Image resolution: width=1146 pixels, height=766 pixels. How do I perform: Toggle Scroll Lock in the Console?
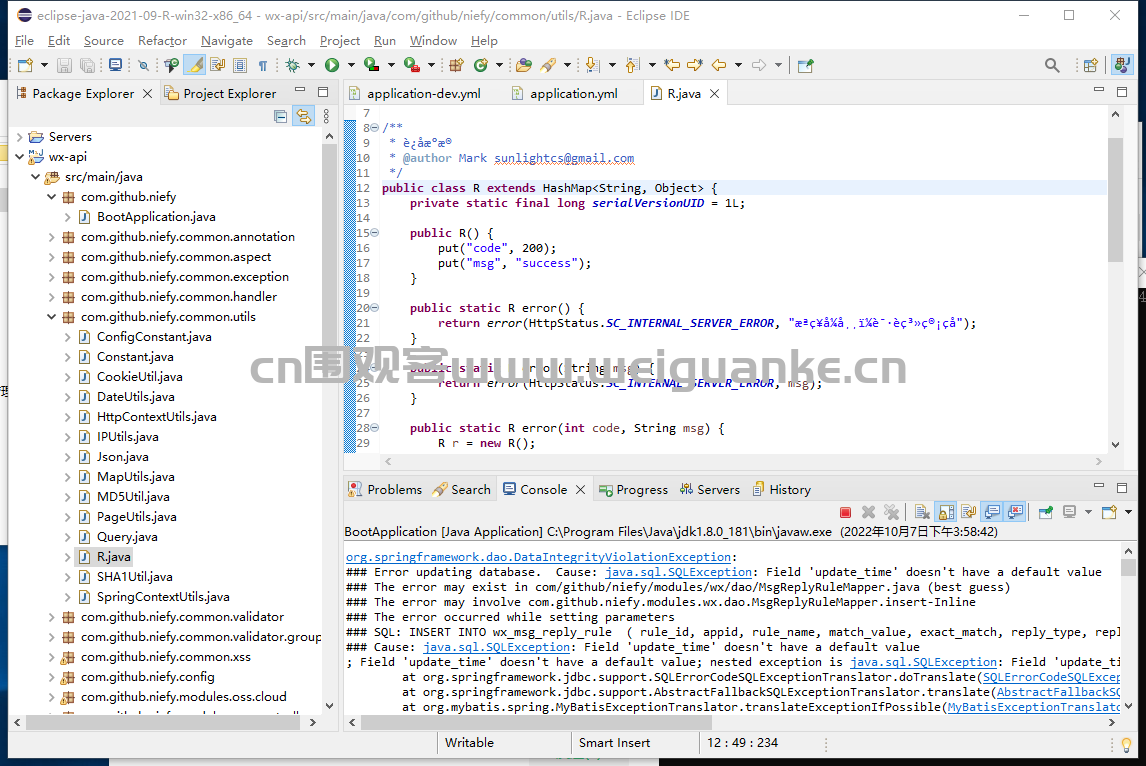[x=946, y=512]
